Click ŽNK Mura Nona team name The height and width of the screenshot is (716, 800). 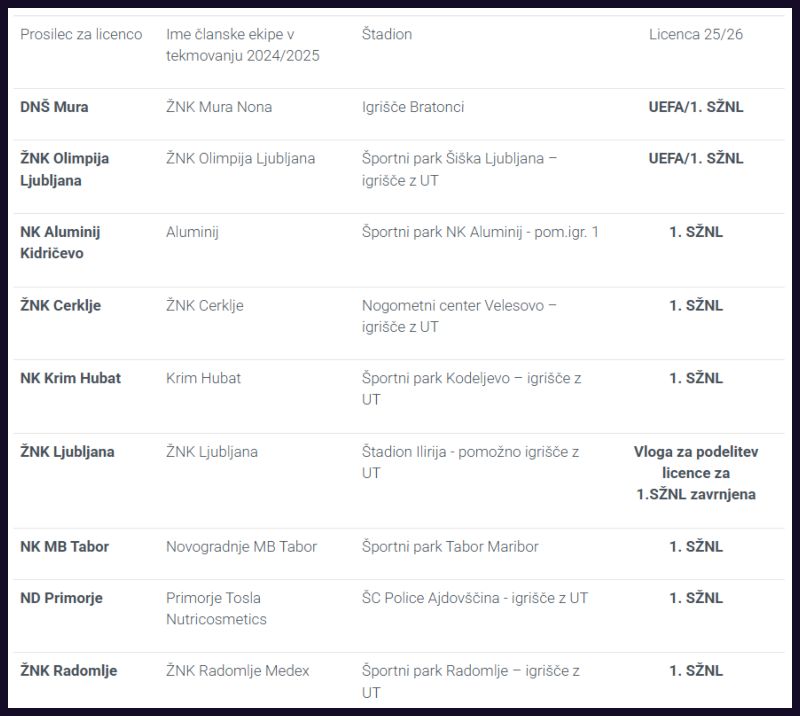tap(219, 107)
